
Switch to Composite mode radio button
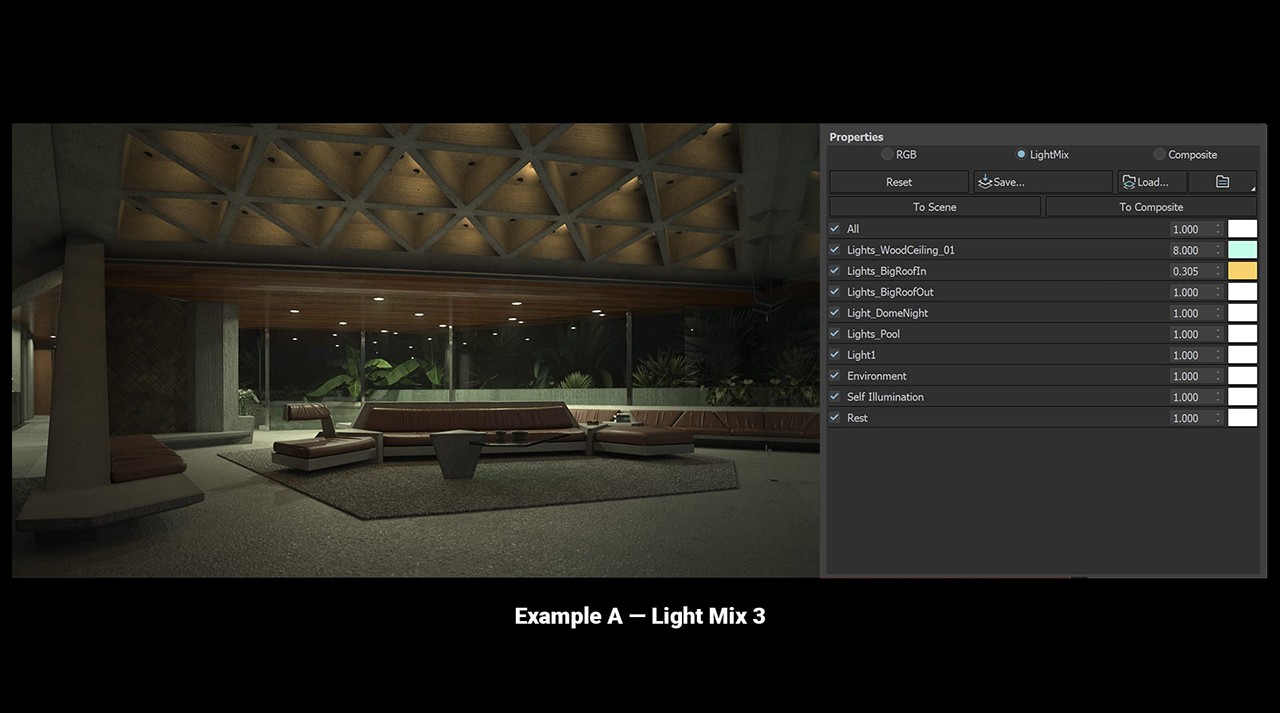pos(1159,154)
